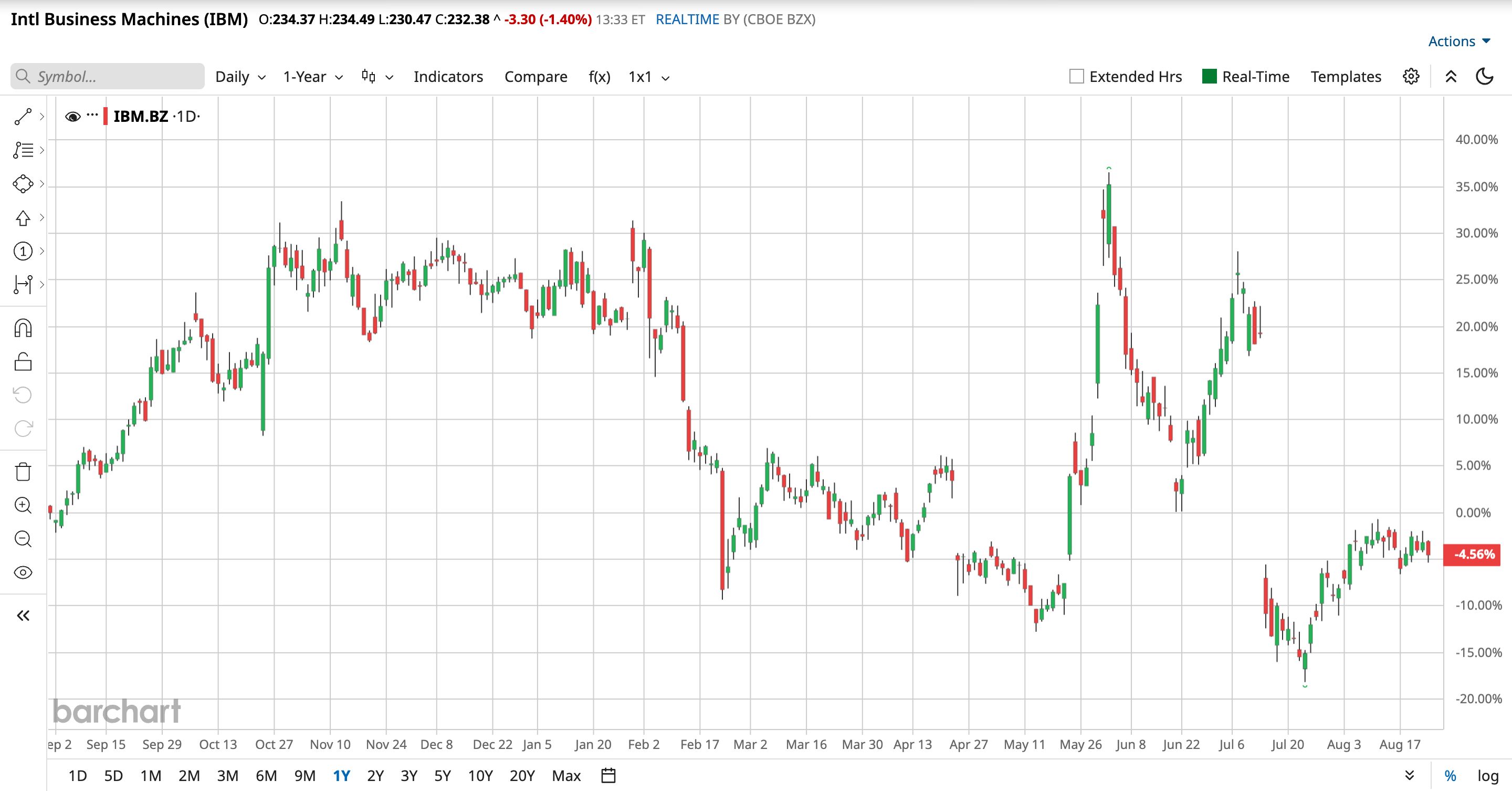Viewport: 1512px width, 791px height.
Task: Select the 1Y range
Action: tap(342, 776)
